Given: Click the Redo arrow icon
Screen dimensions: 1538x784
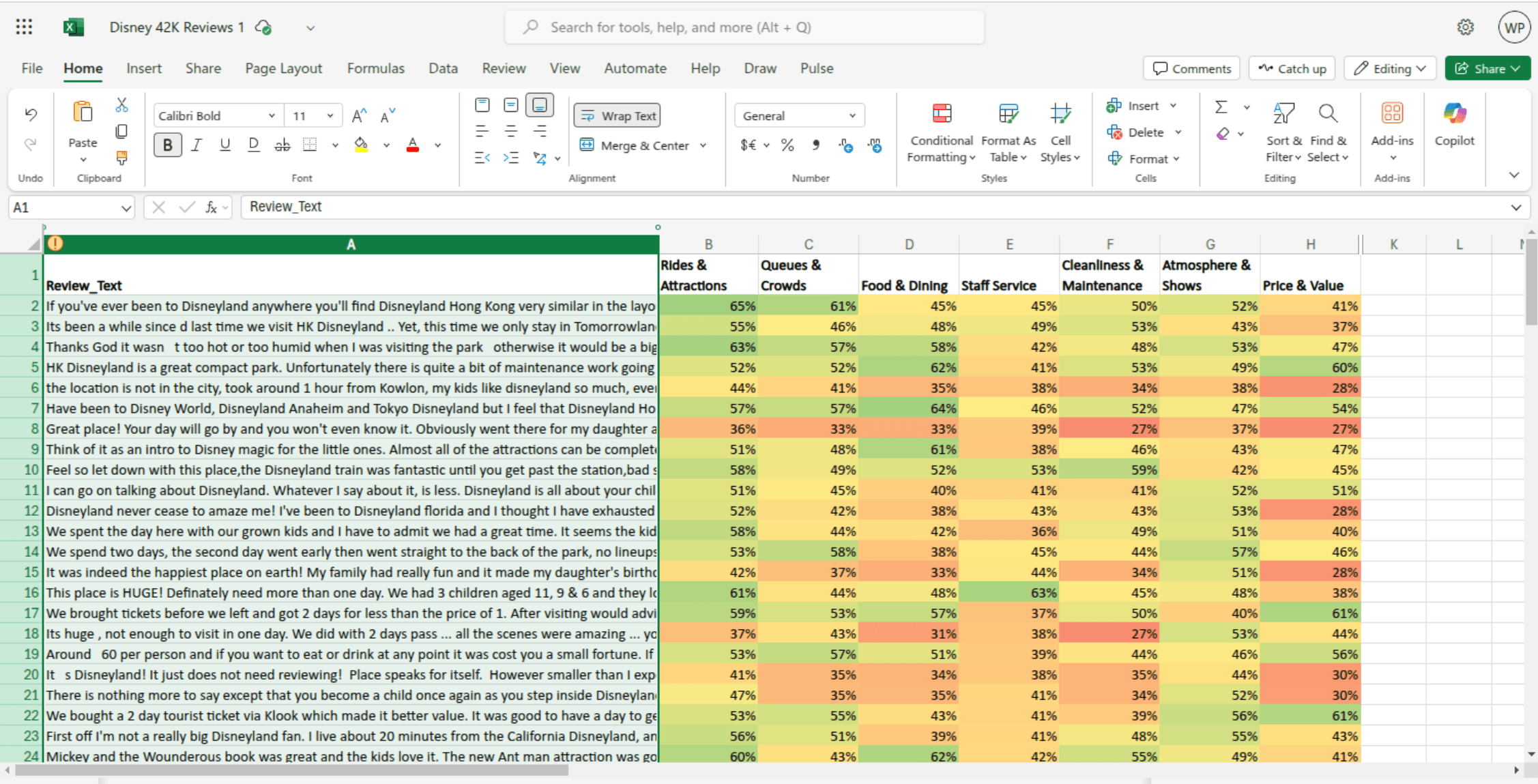Looking at the screenshot, I should 31,144.
